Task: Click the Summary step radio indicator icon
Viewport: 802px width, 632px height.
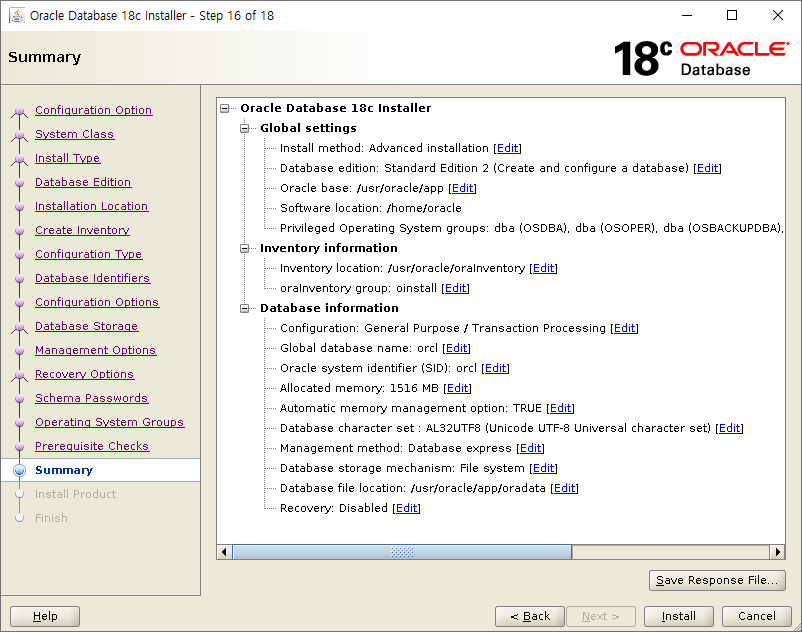Action: point(19,470)
